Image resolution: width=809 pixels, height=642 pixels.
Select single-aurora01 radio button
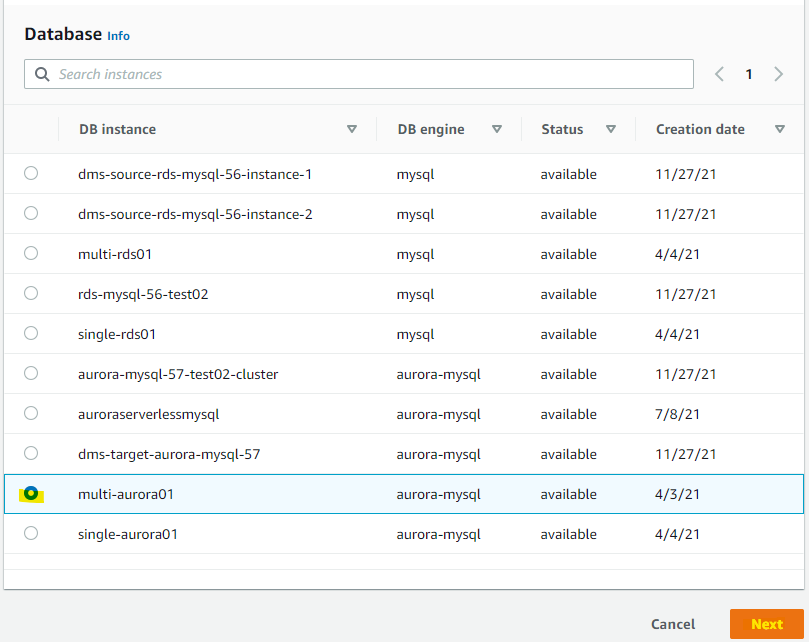pos(31,533)
